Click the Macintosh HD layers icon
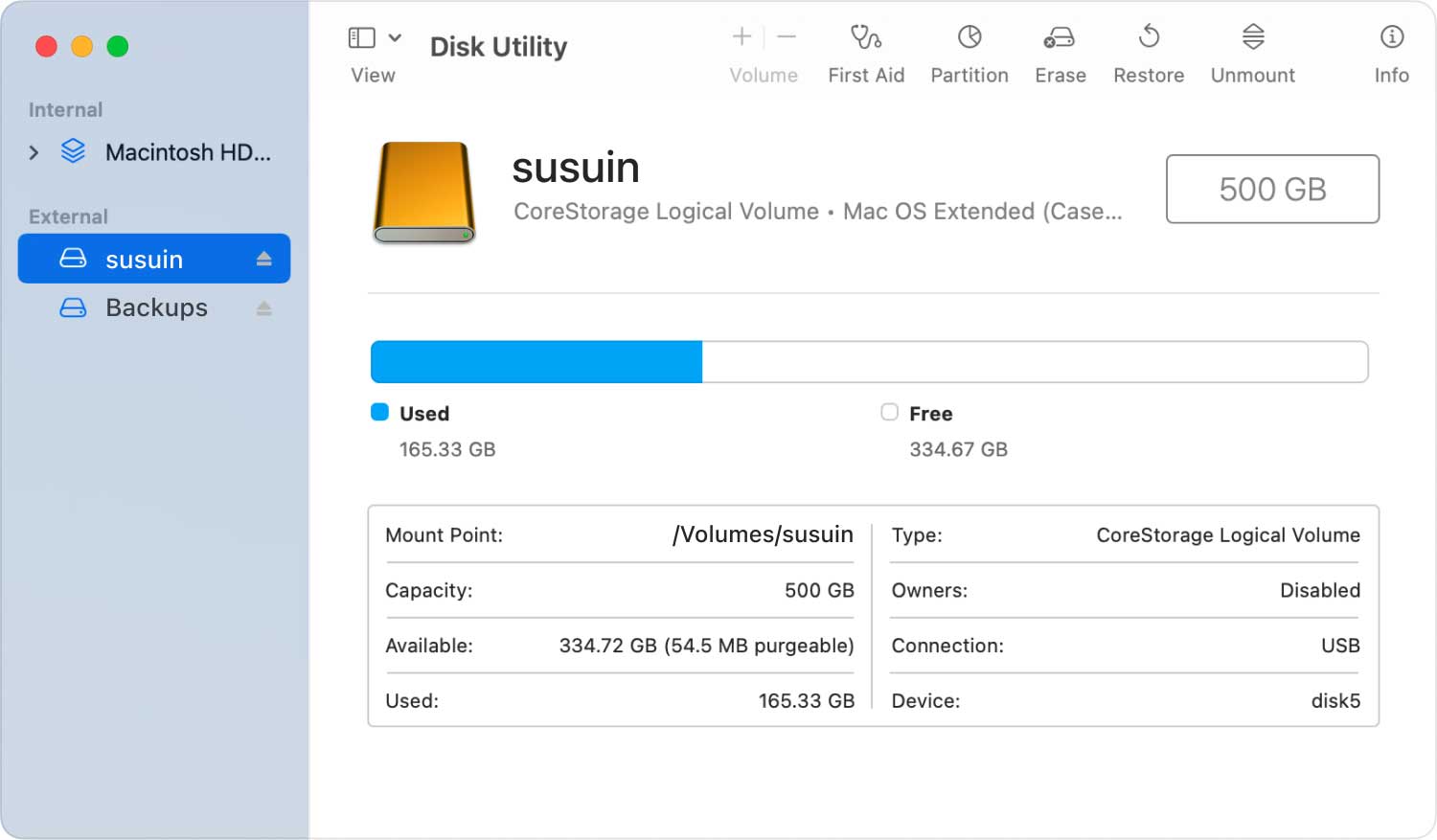This screenshot has height=840, width=1437. [x=73, y=151]
